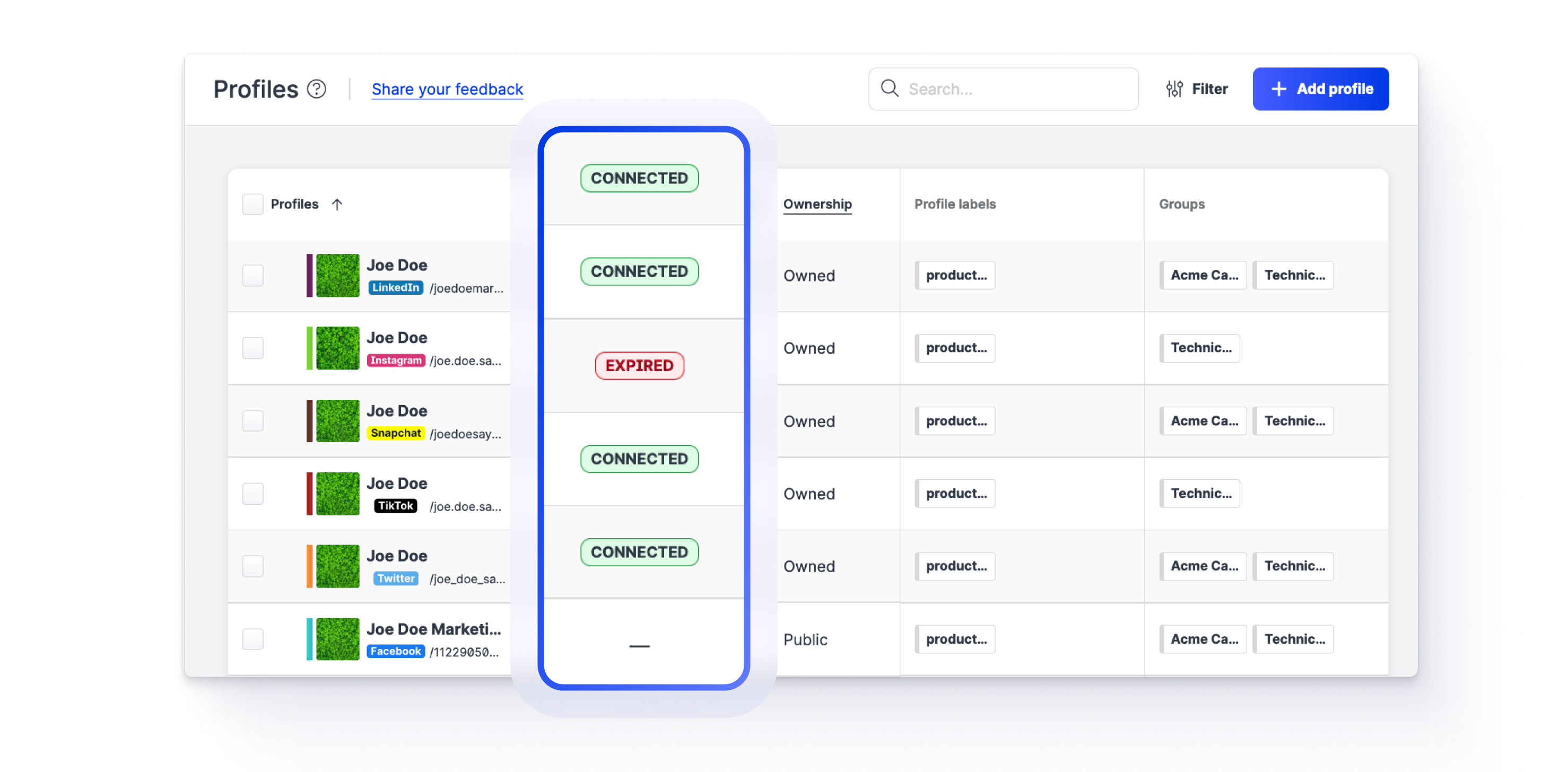Sort by the Ownership column header
Screen dimensions: 1568x772
click(x=817, y=205)
